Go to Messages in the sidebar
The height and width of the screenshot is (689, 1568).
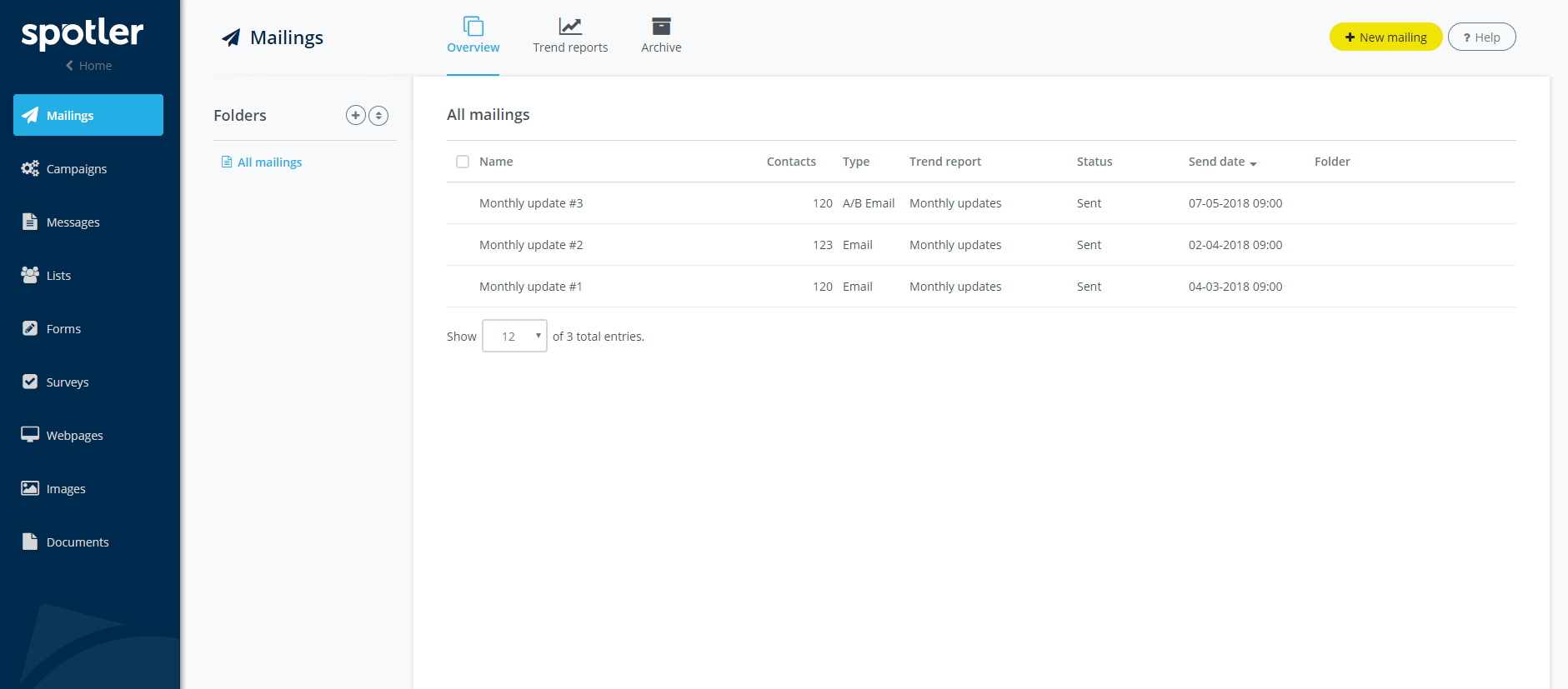(x=73, y=222)
